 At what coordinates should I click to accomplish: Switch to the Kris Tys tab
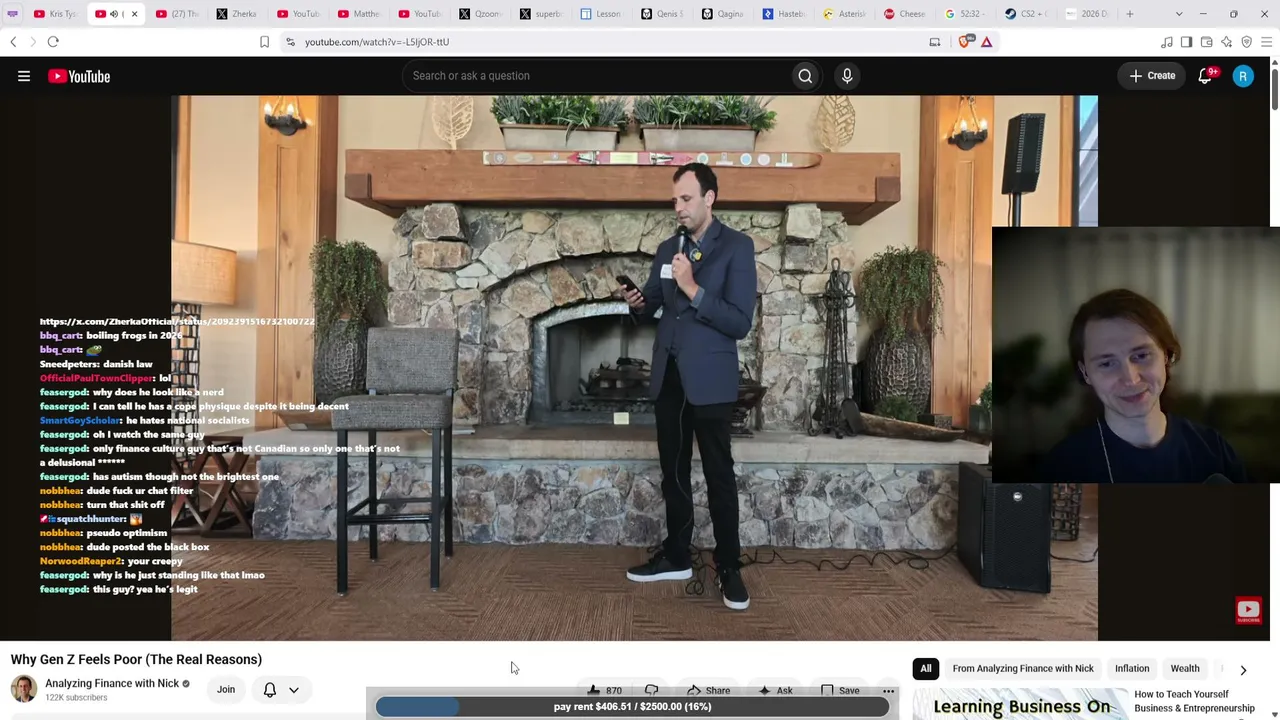(x=55, y=14)
